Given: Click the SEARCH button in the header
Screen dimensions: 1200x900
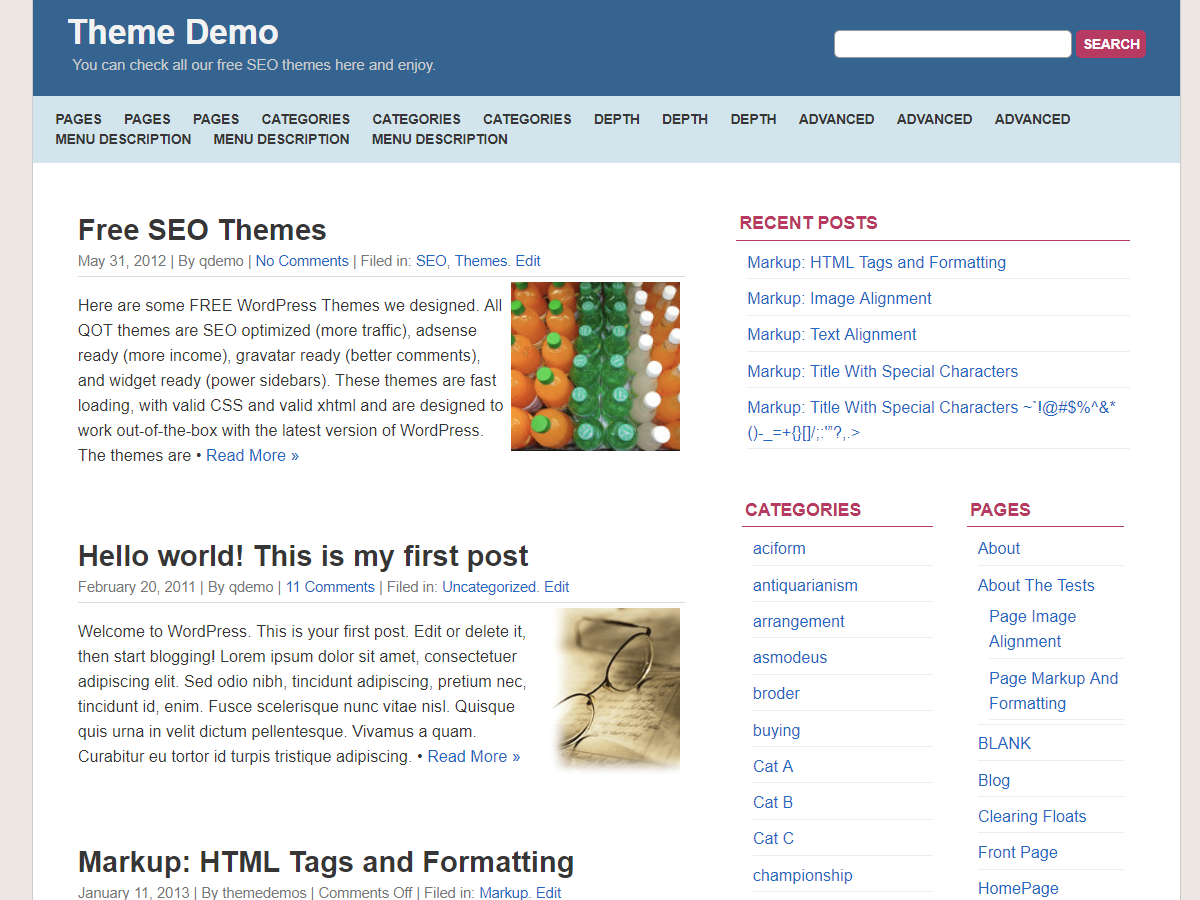Looking at the screenshot, I should coord(1110,44).
